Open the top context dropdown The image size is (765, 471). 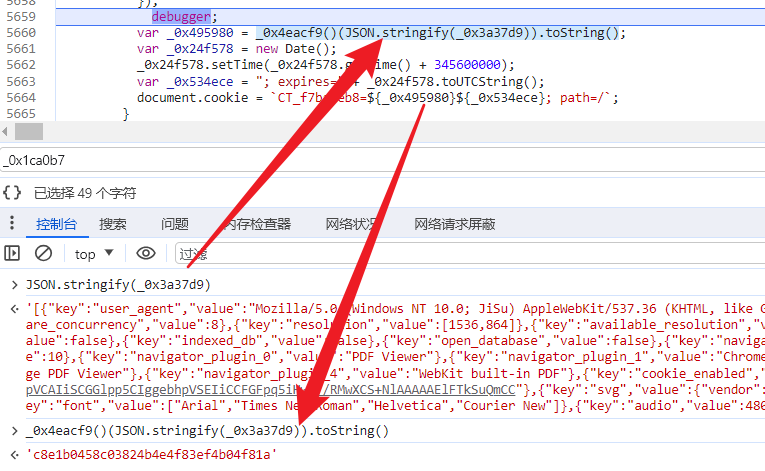[94, 254]
